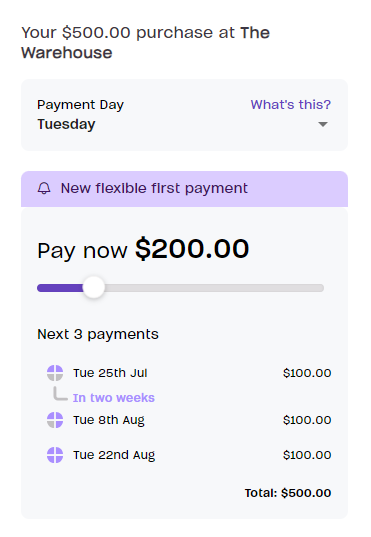Click the connector arrow before In two weeks
The width and height of the screenshot is (371, 537).
(x=60, y=394)
